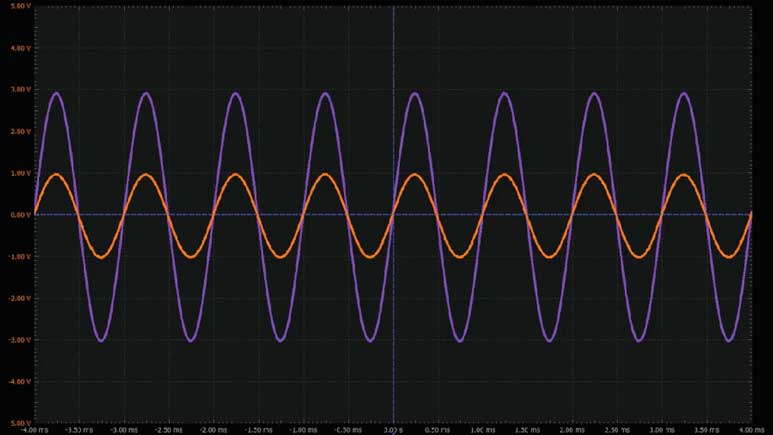Click the -4.00 ms time axis label
773x435 pixels.
coord(35,430)
